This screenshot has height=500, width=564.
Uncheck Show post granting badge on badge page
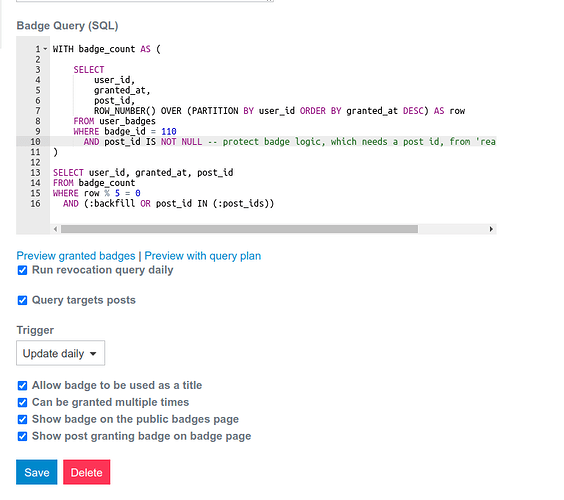point(22,436)
